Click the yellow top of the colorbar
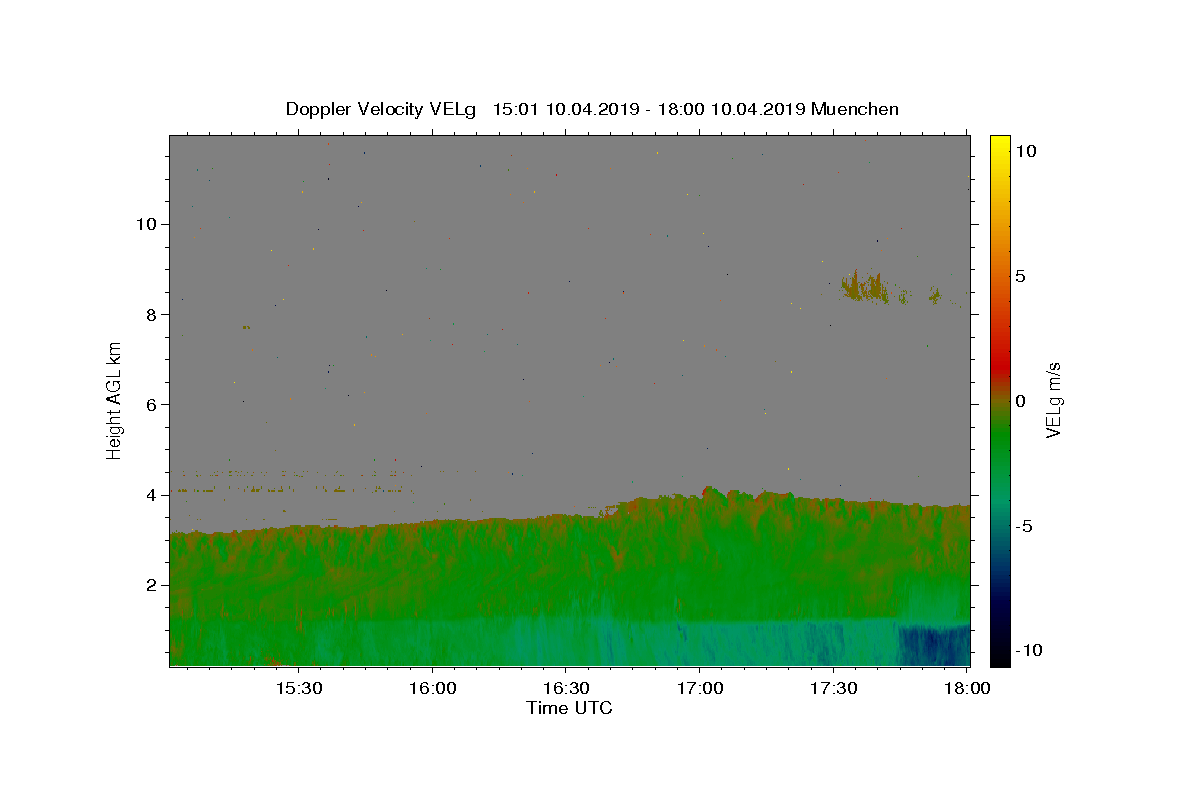 click(x=1000, y=143)
